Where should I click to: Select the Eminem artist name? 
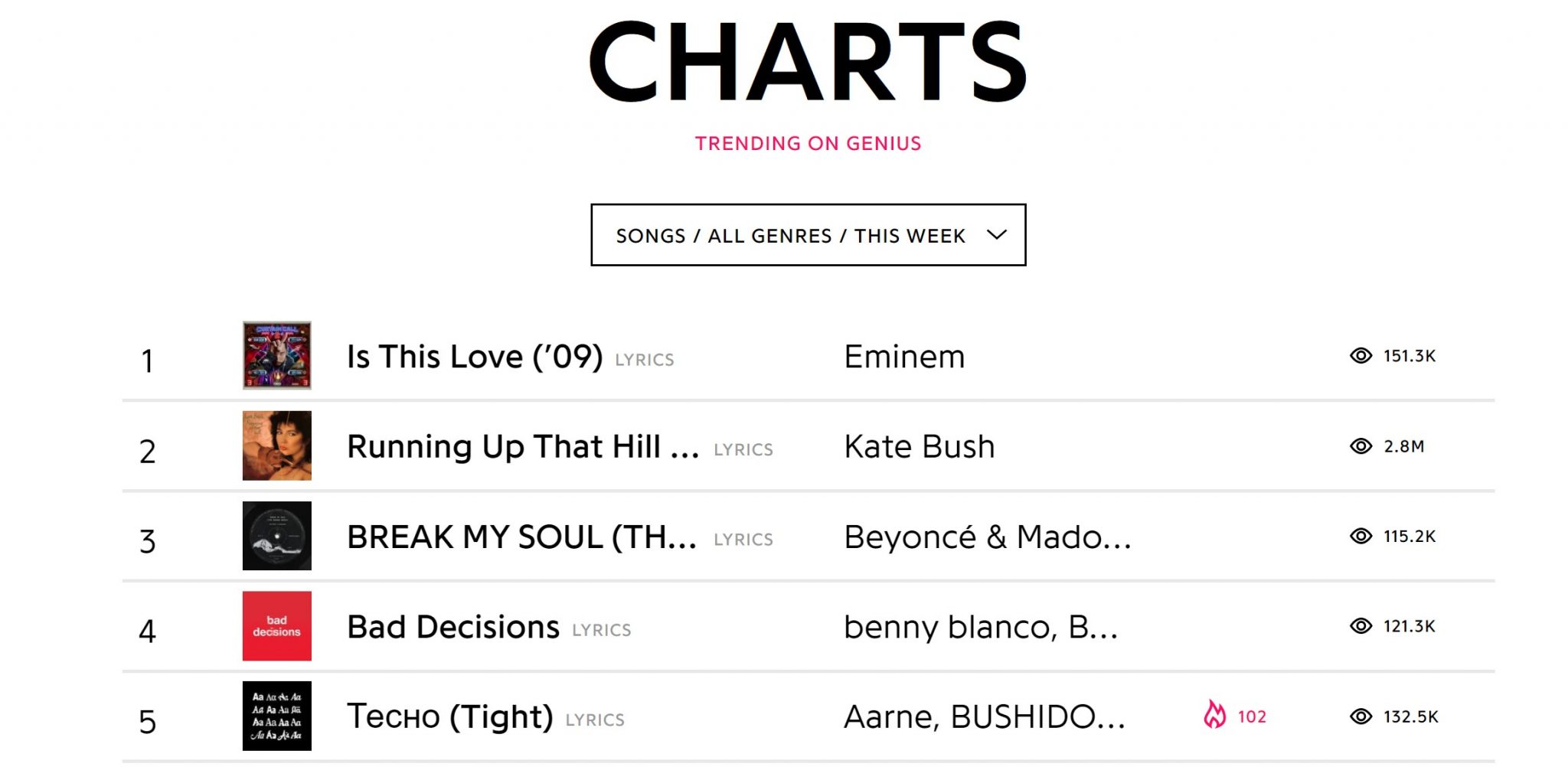(904, 357)
